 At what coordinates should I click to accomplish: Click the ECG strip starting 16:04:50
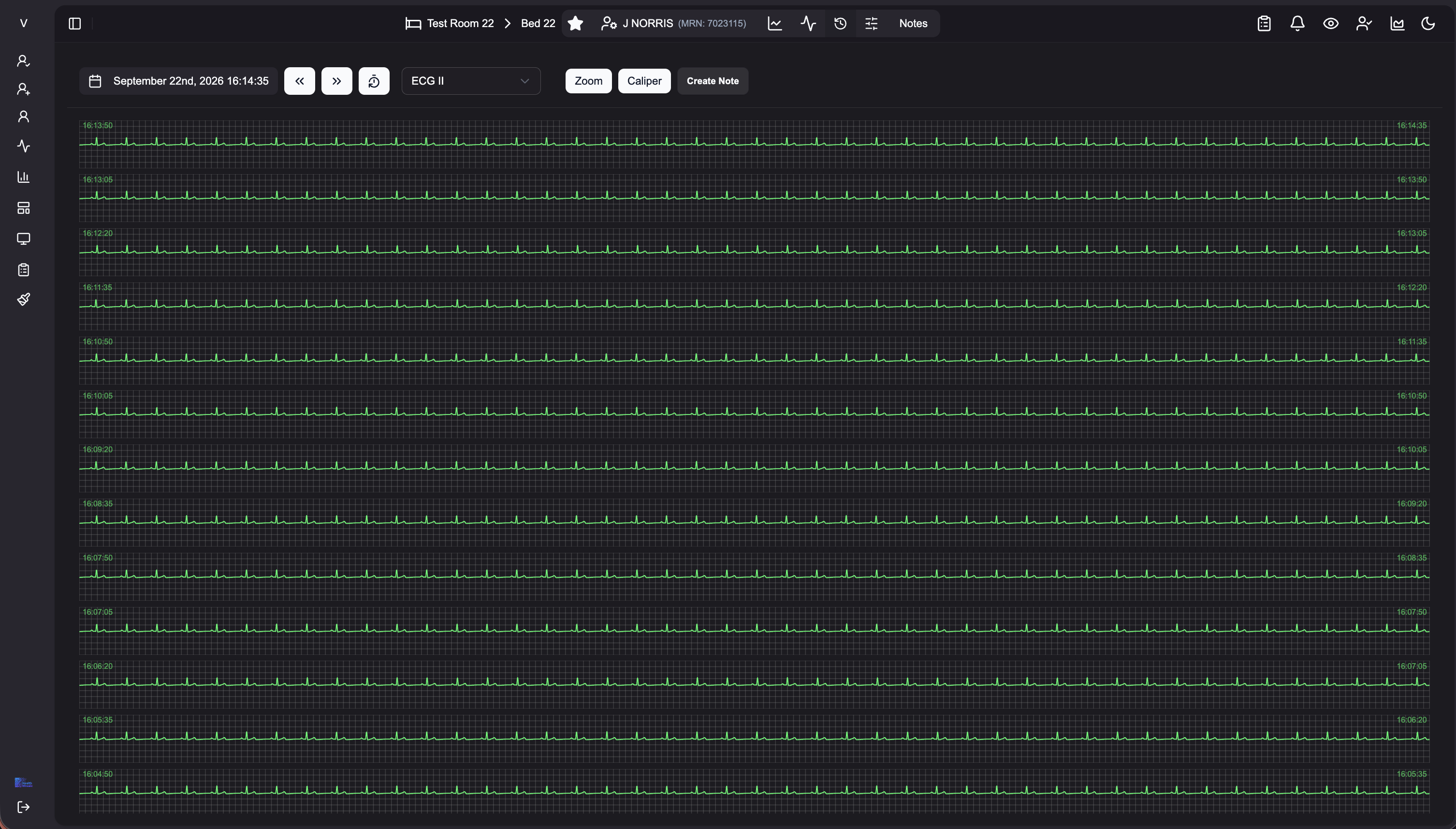click(x=754, y=790)
